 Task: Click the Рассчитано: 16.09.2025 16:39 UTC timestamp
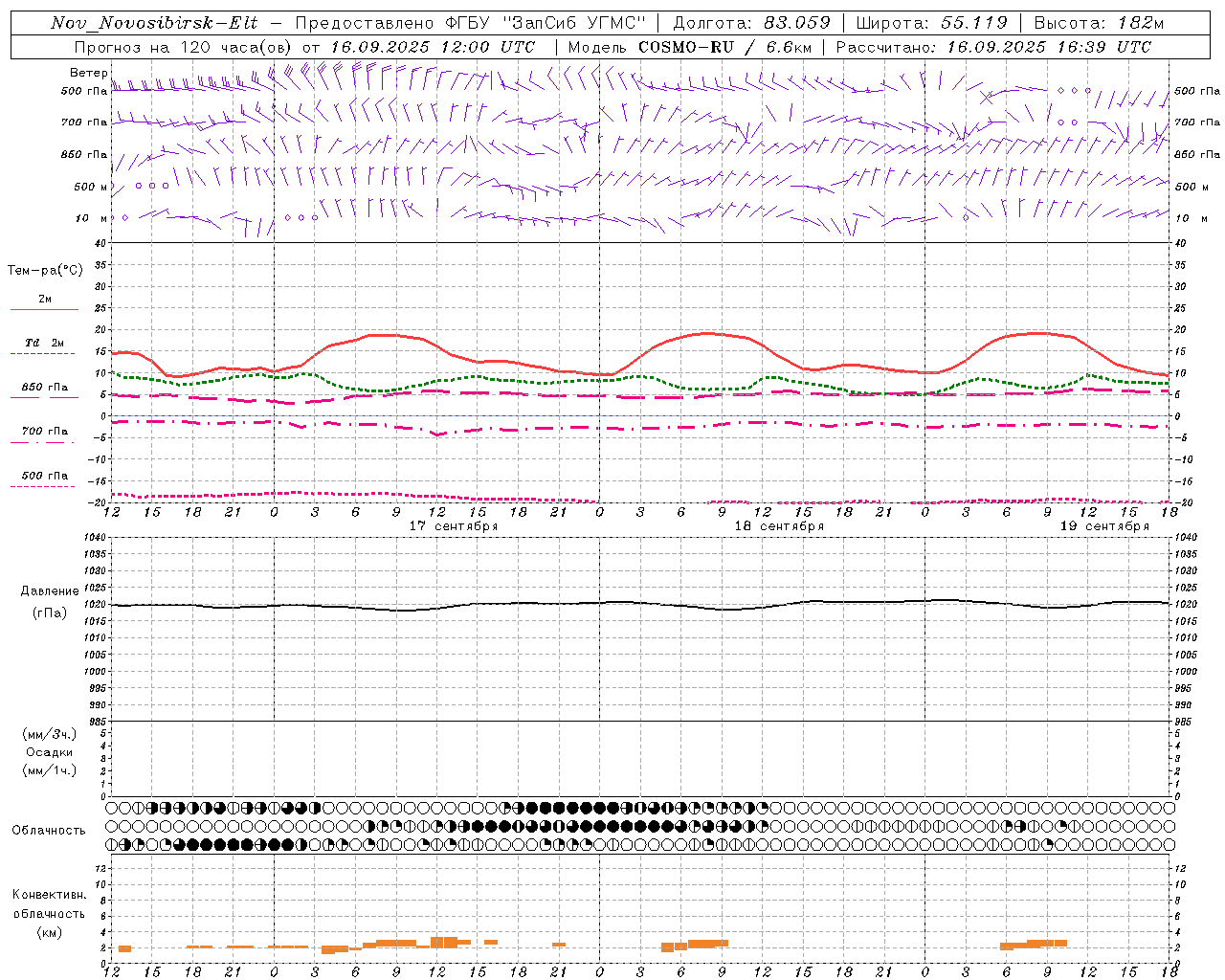click(993, 47)
